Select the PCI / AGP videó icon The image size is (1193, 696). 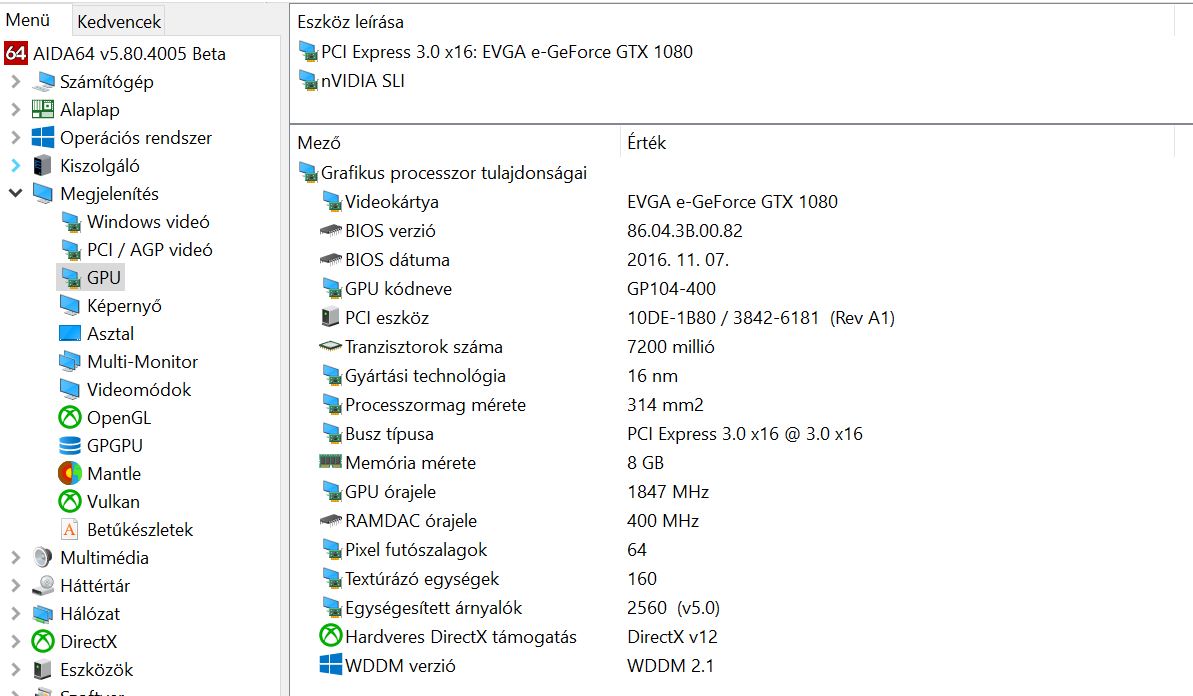(71, 250)
